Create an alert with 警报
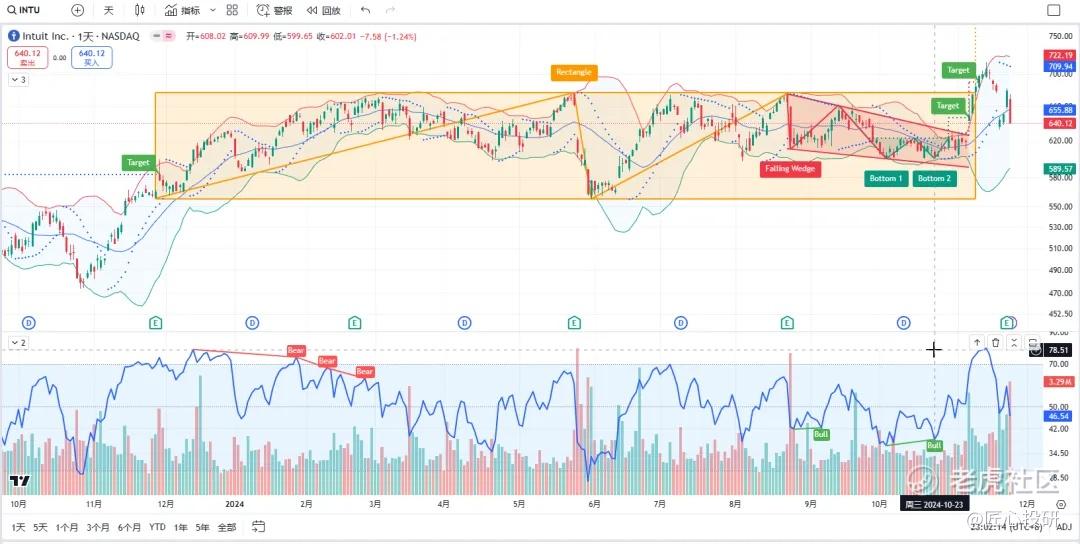Image resolution: width=1080 pixels, height=544 pixels. click(x=274, y=10)
